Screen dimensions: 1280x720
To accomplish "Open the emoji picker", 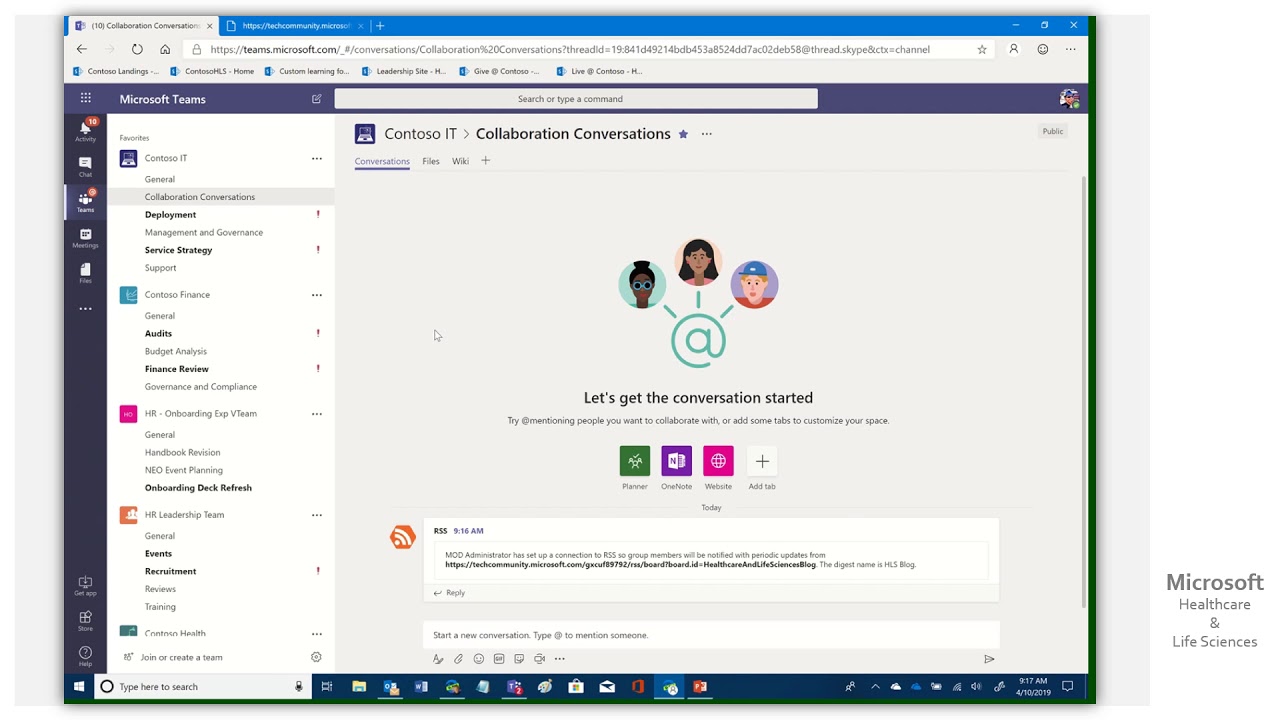I will 479,659.
